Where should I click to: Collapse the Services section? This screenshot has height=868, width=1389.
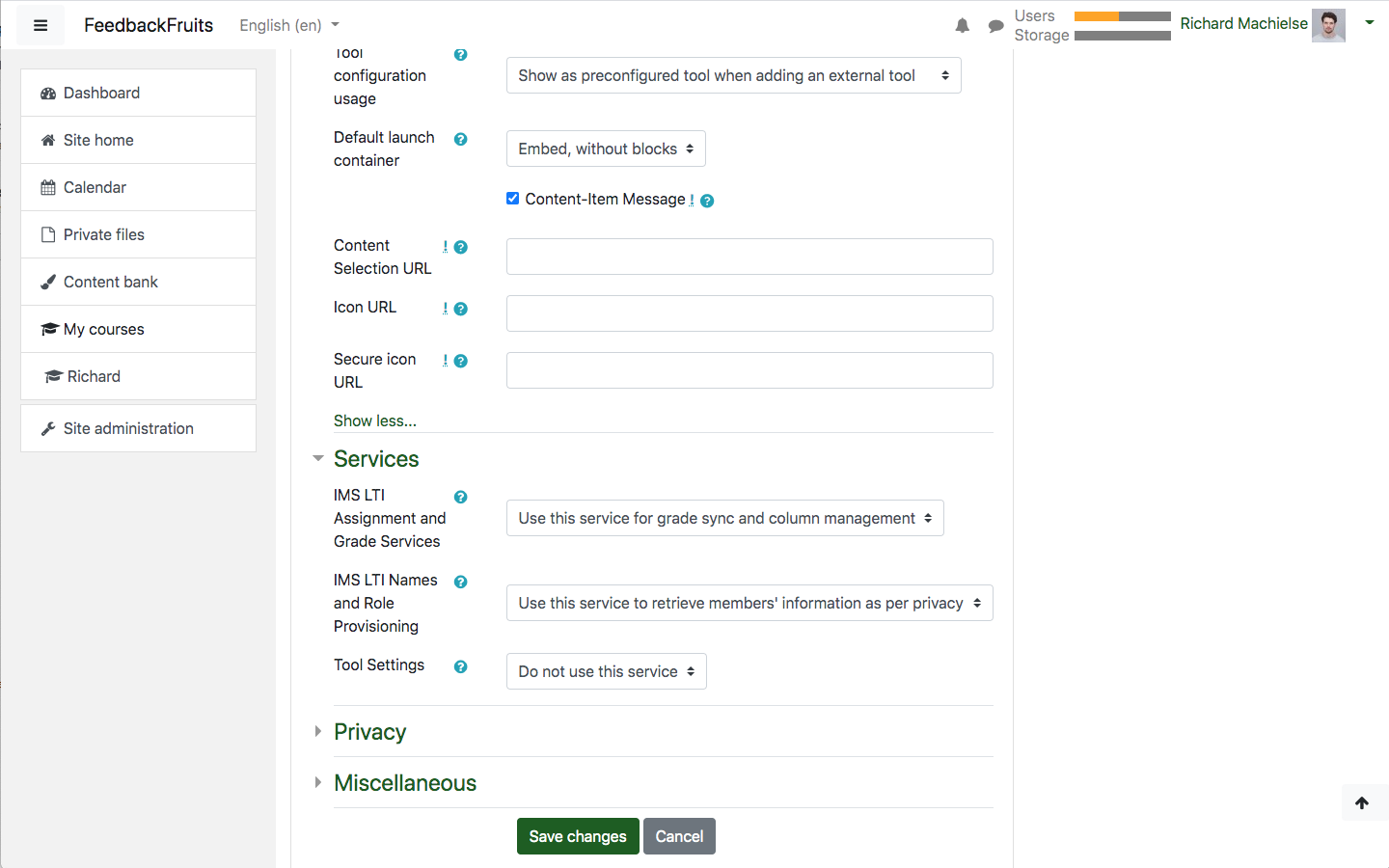click(375, 459)
